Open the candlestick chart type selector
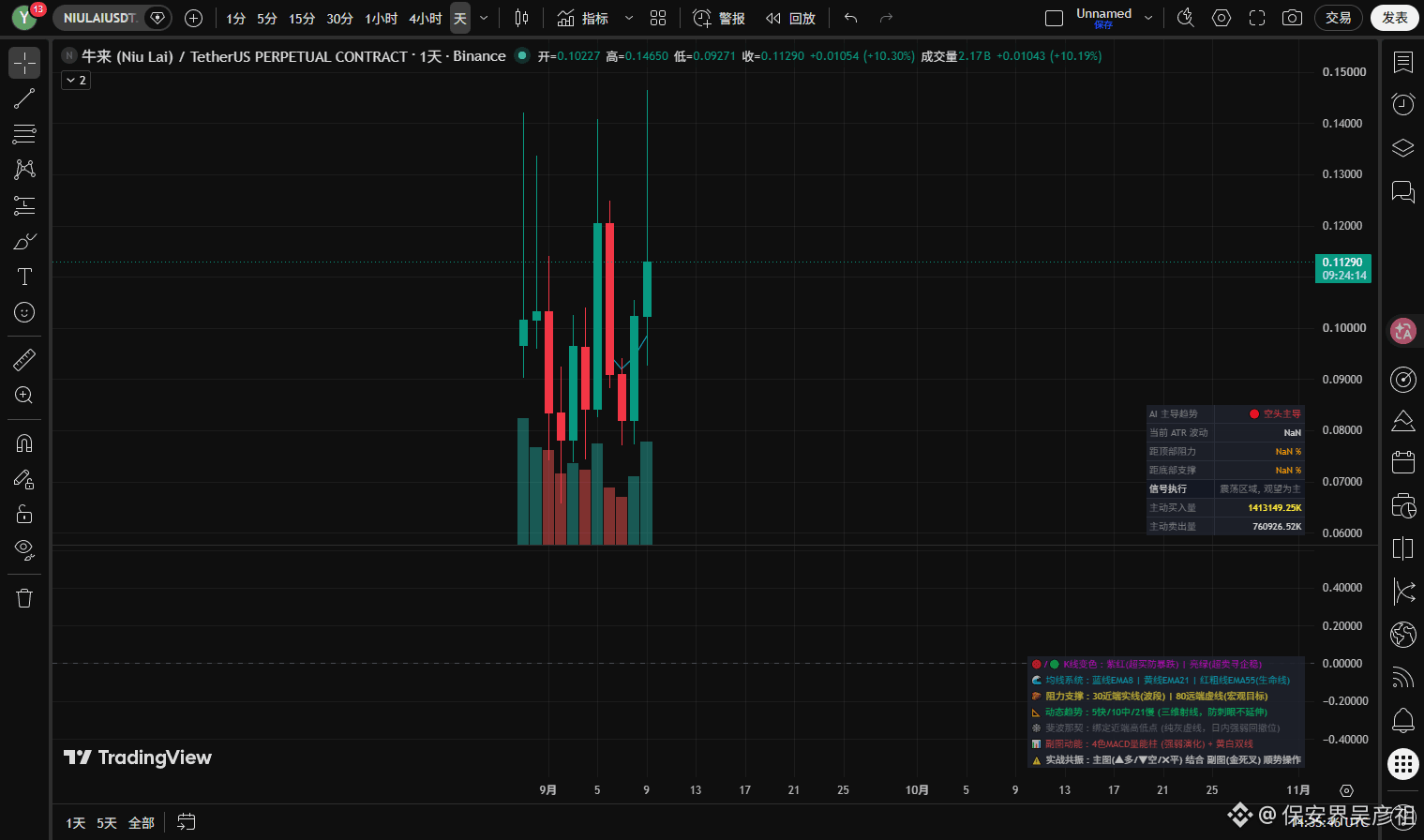This screenshot has height=840, width=1424. [522, 18]
